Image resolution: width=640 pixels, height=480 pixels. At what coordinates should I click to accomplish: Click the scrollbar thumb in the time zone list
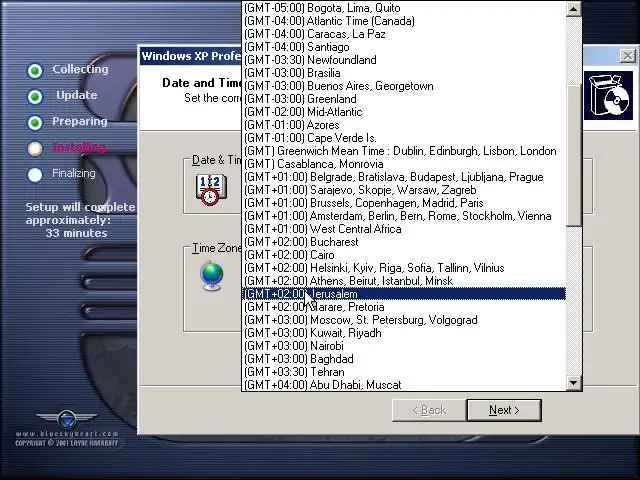click(573, 155)
